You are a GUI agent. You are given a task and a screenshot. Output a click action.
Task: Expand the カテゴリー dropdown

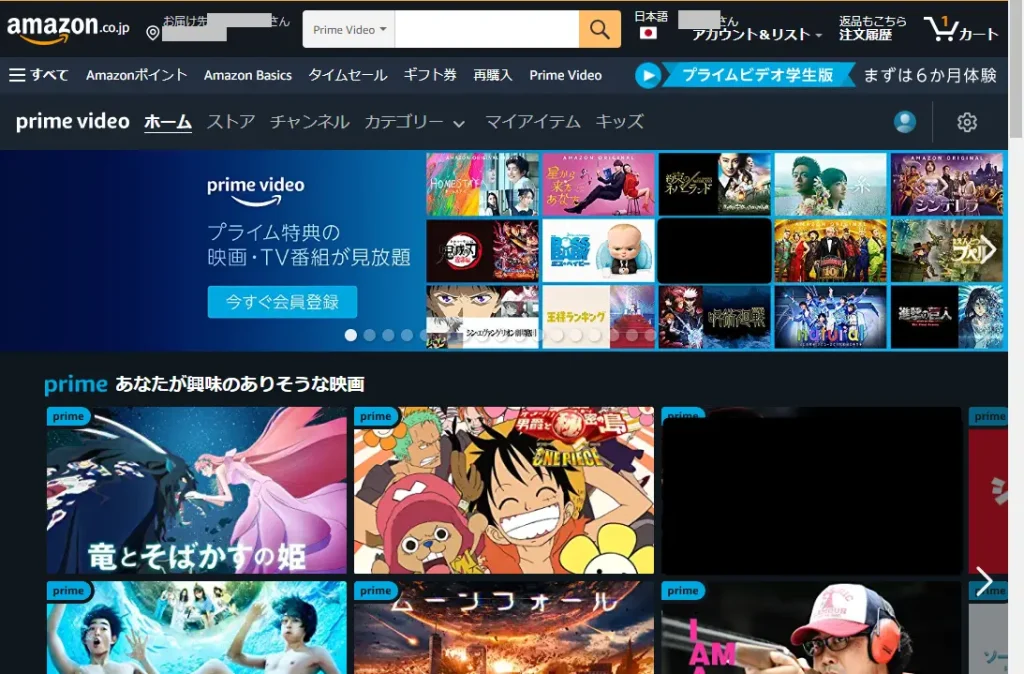(x=414, y=122)
